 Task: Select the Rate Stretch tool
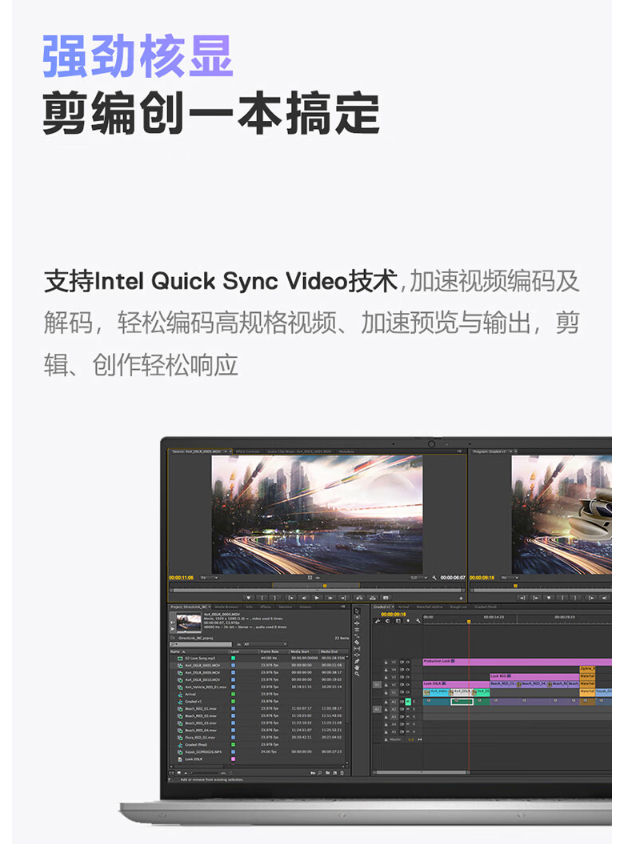(x=357, y=636)
